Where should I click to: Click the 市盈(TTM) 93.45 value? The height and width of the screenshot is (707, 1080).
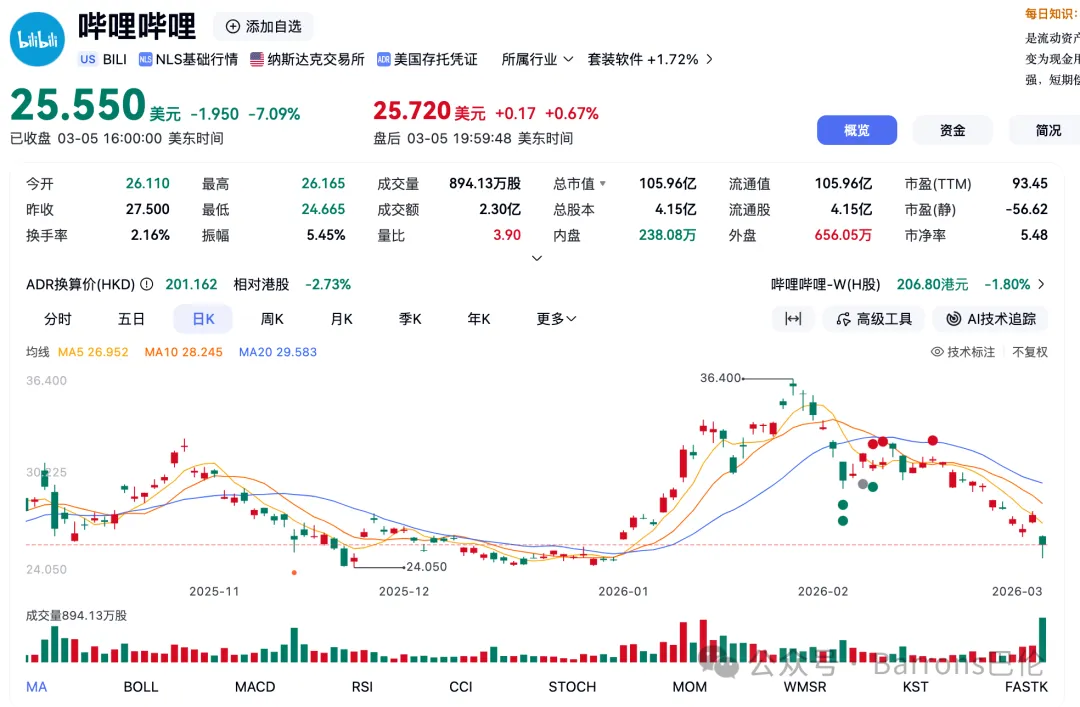tap(1030, 183)
